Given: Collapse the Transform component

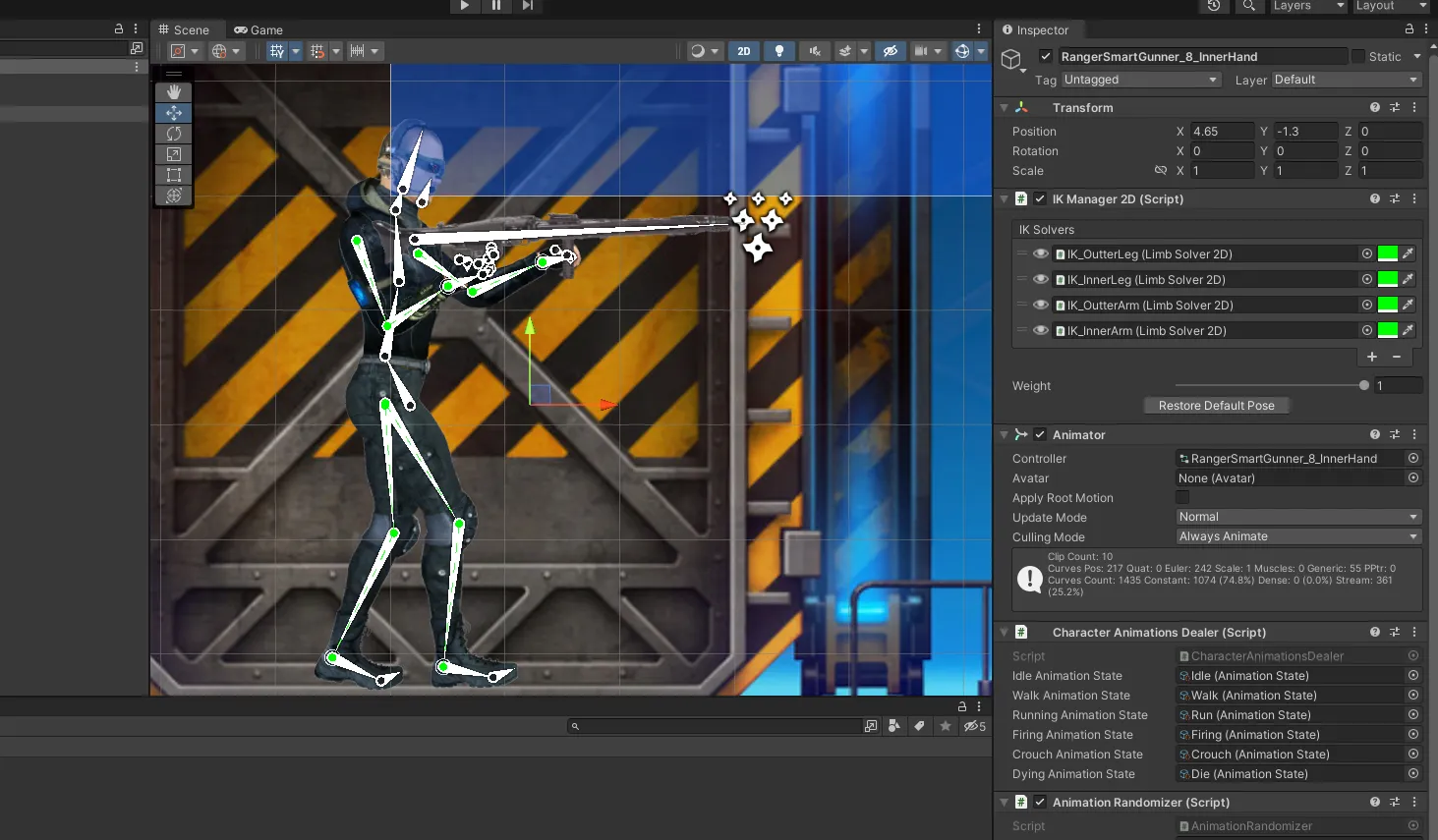Looking at the screenshot, I should (1004, 108).
